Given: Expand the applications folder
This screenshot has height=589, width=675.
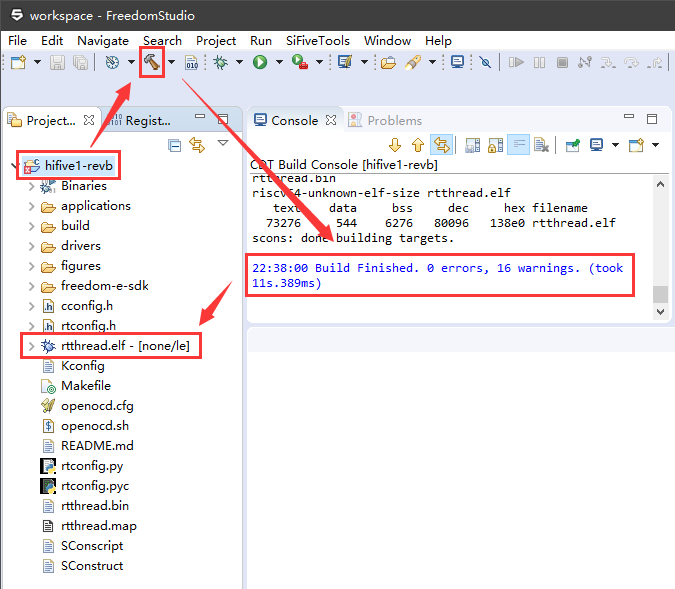Looking at the screenshot, I should pos(31,206).
